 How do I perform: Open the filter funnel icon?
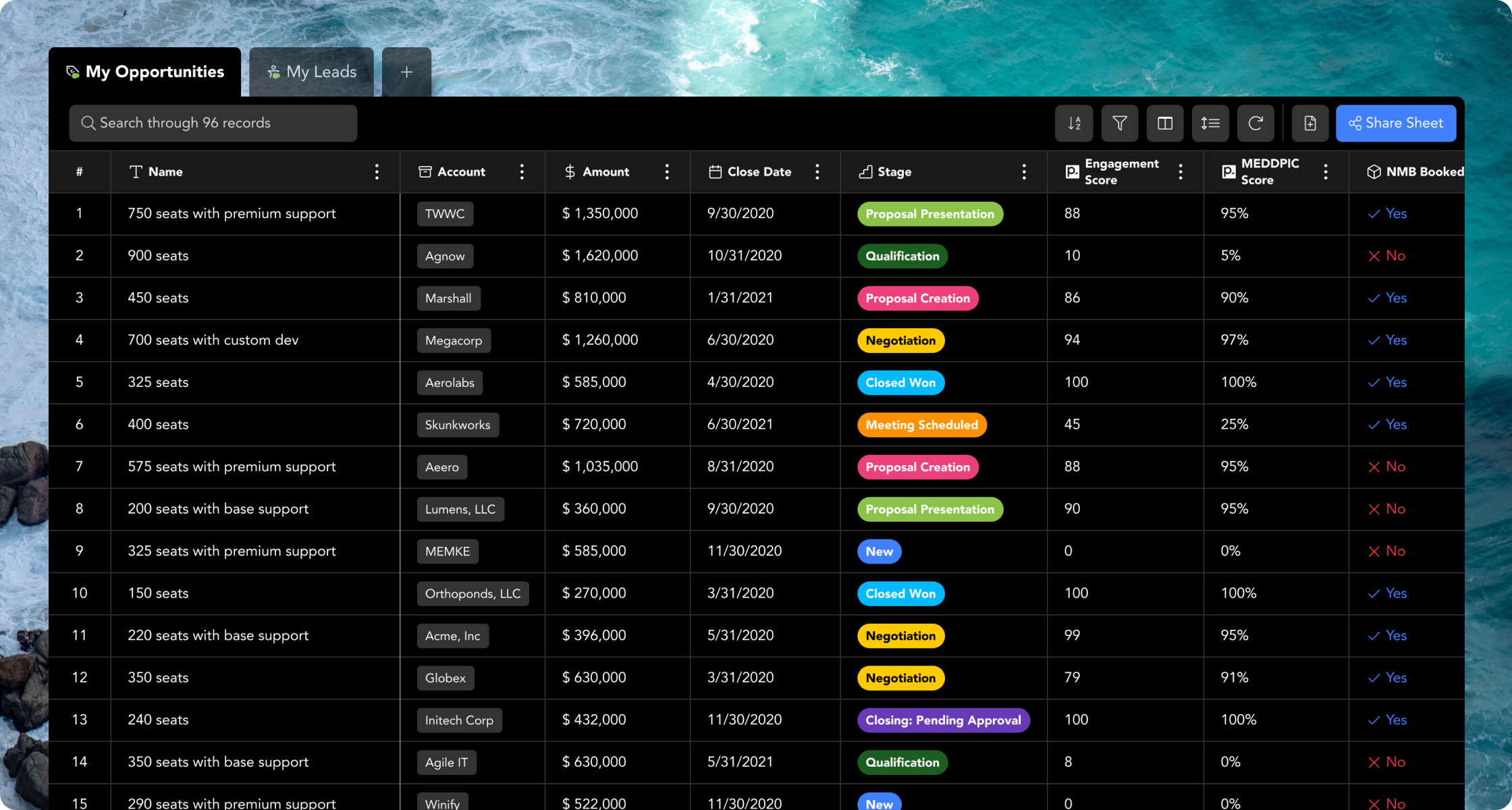[1120, 124]
